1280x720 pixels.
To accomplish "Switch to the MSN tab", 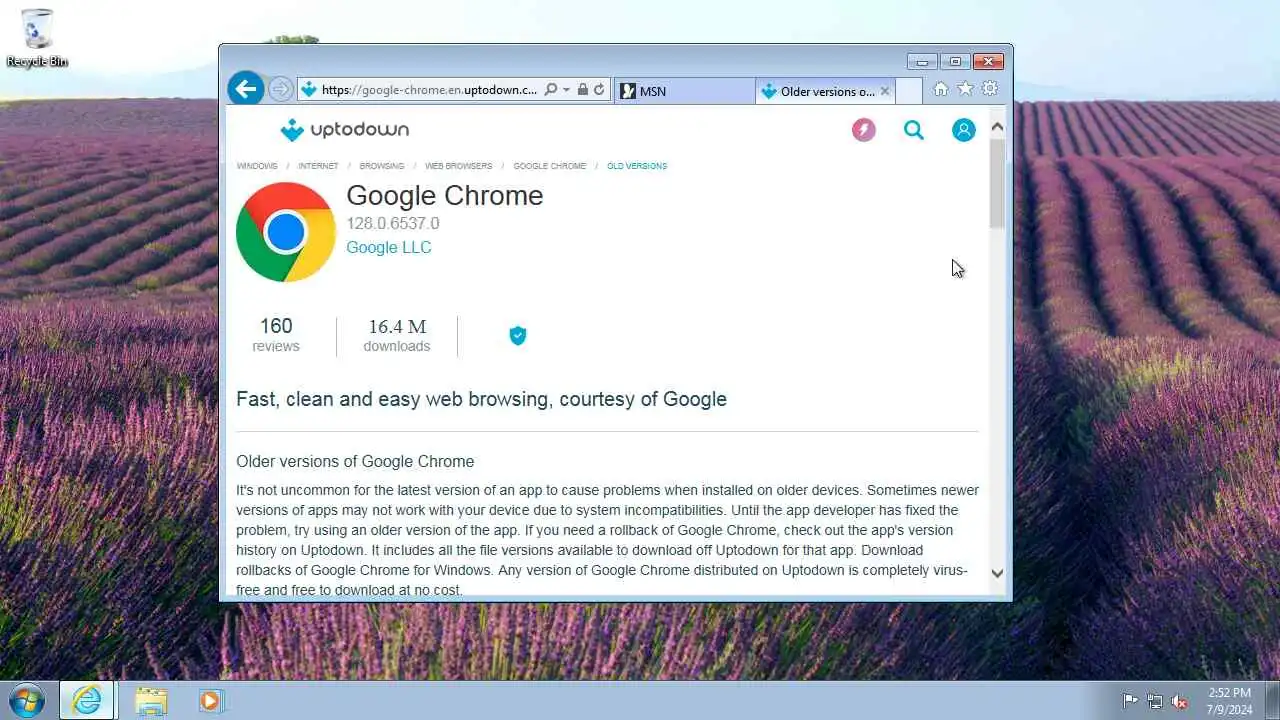I will pos(685,91).
